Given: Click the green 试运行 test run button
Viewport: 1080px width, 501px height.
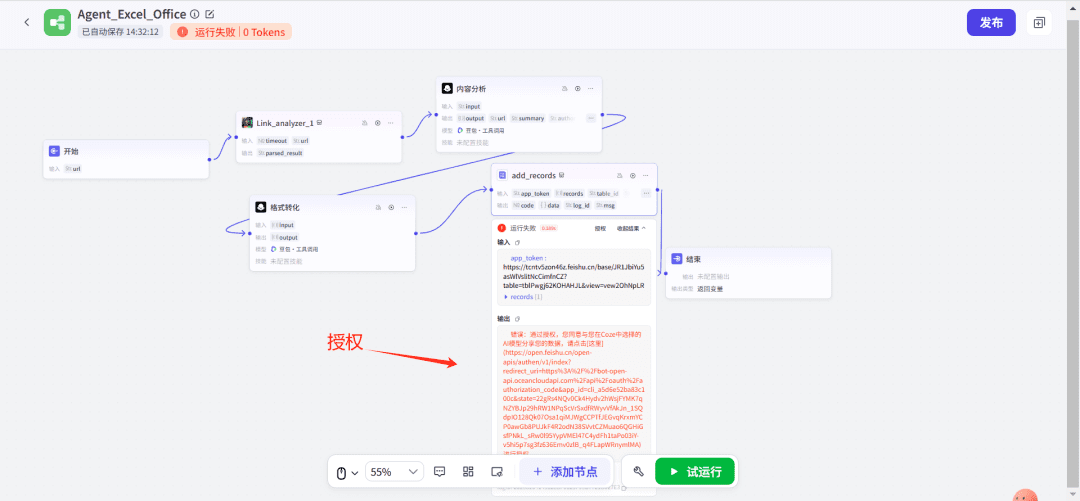Looking at the screenshot, I should pyautogui.click(x=695, y=471).
